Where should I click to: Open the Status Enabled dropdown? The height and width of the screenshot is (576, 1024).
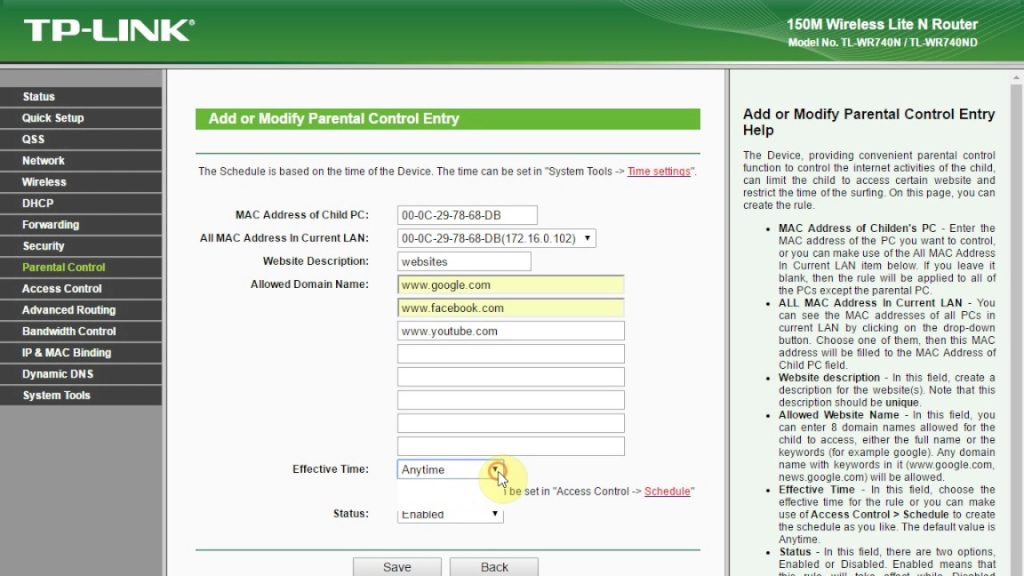click(x=451, y=514)
